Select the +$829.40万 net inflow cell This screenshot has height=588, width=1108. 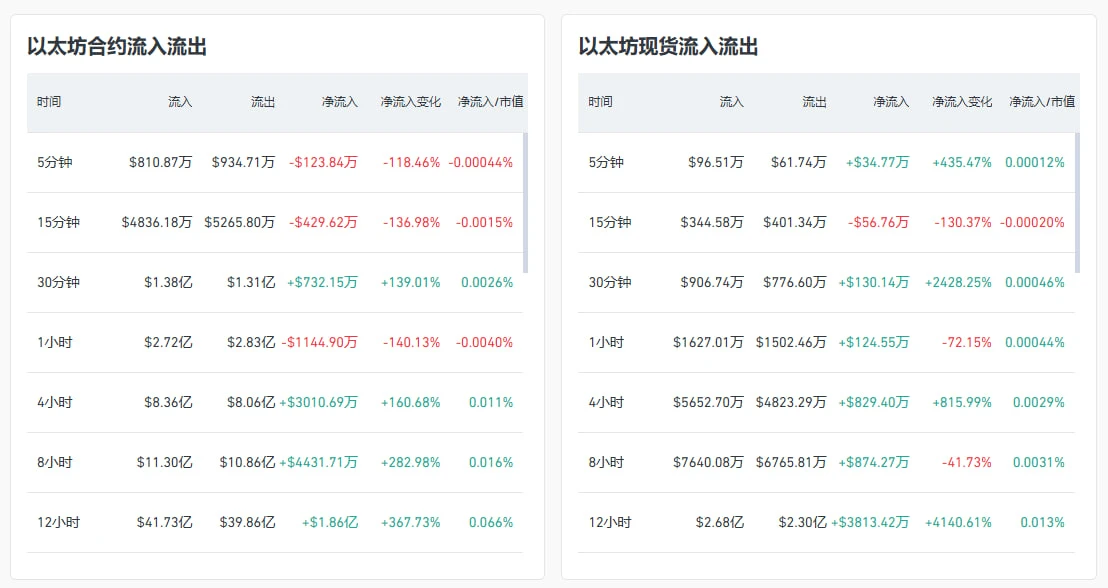pos(873,403)
